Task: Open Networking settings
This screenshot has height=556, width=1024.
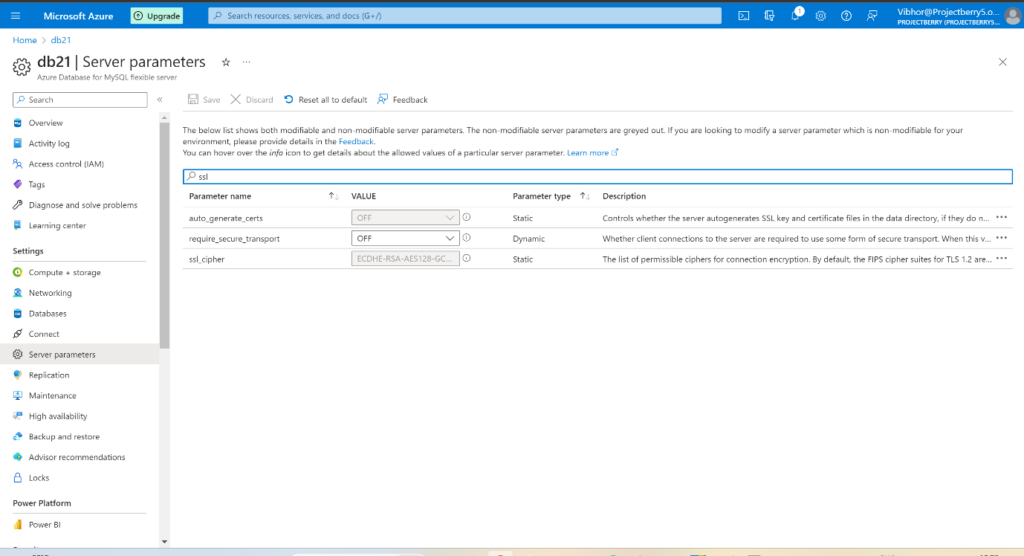Action: point(50,293)
